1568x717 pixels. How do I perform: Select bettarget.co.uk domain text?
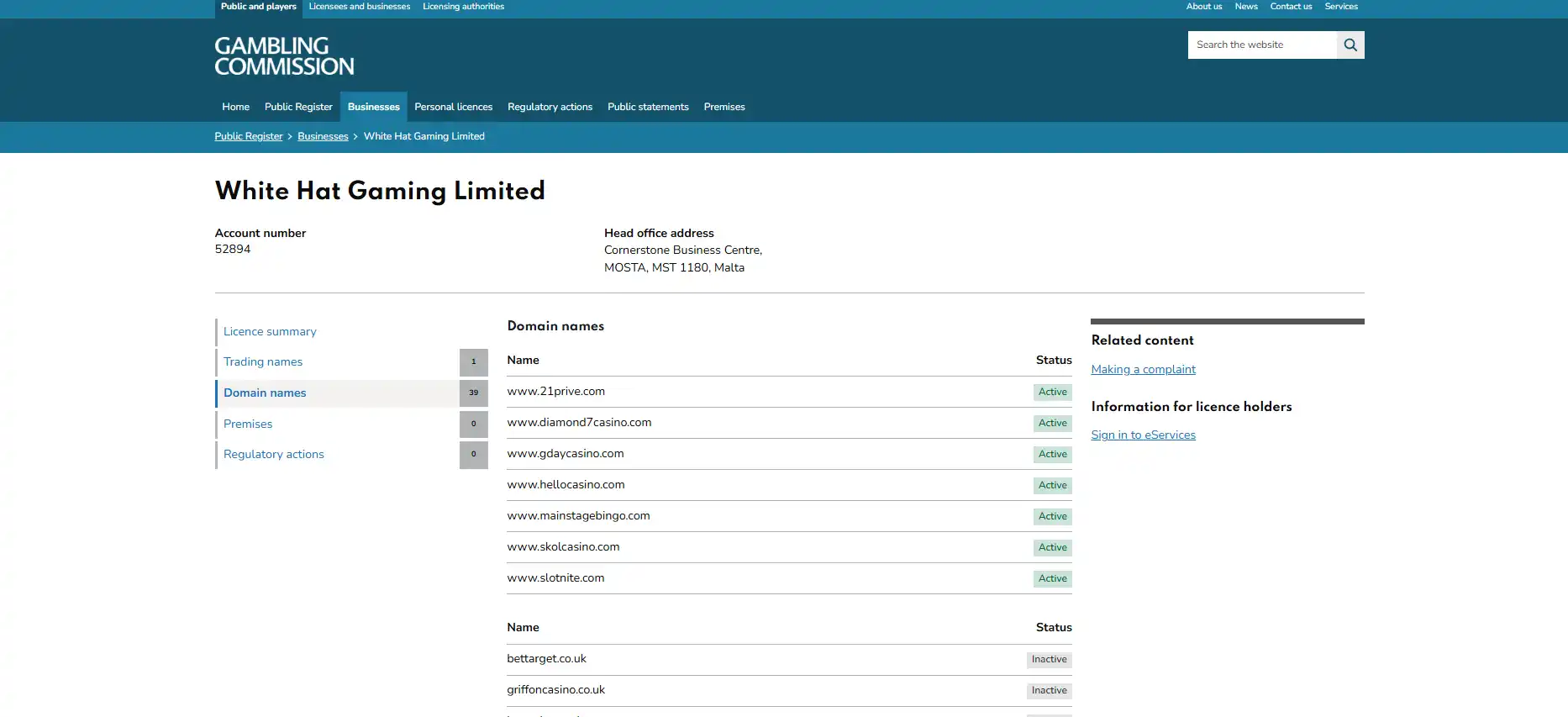[x=546, y=659]
